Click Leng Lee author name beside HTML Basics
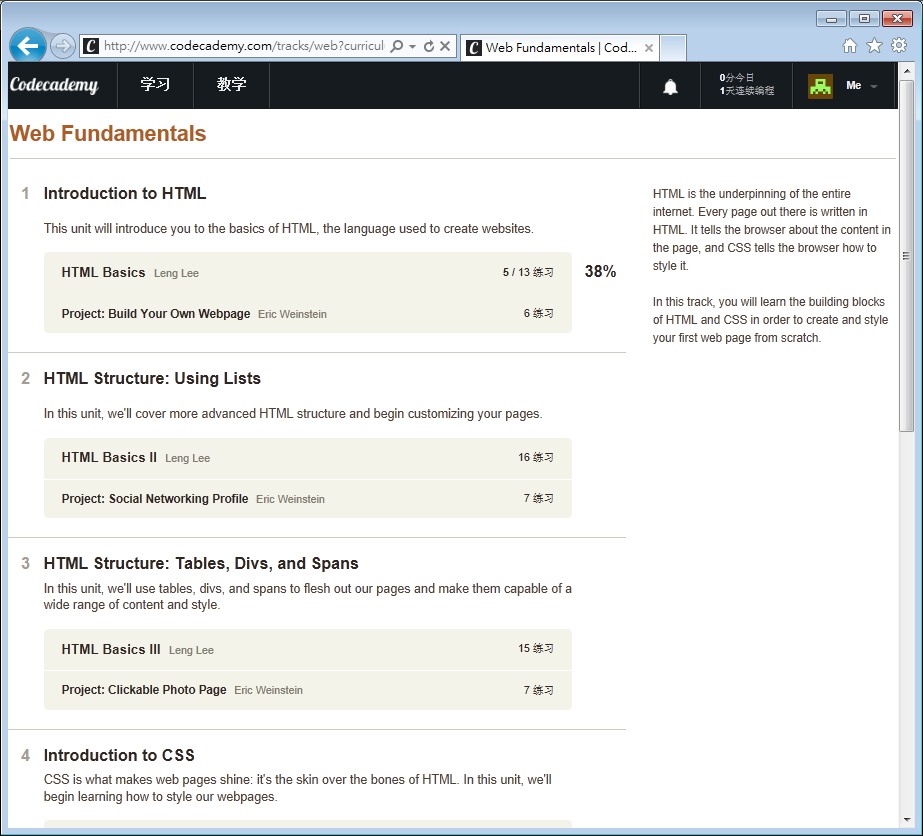923x836 pixels. point(177,273)
